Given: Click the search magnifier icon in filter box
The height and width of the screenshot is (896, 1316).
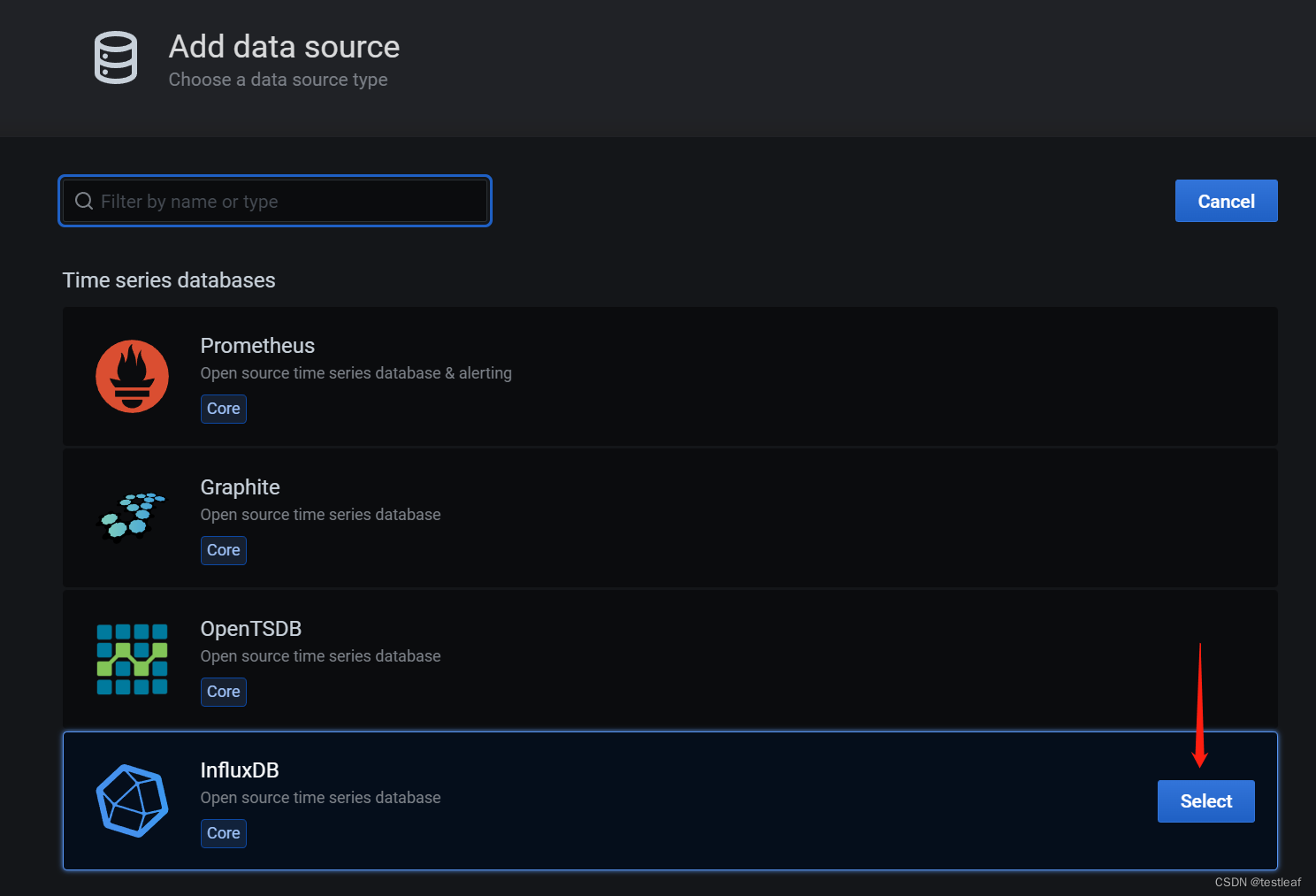Looking at the screenshot, I should (84, 201).
